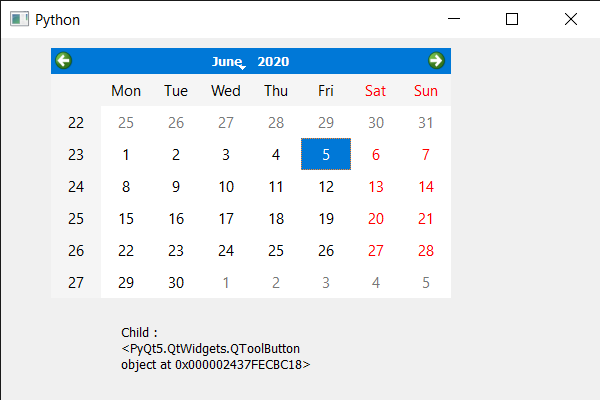
Task: Click week number 24 label
Action: click(76, 187)
